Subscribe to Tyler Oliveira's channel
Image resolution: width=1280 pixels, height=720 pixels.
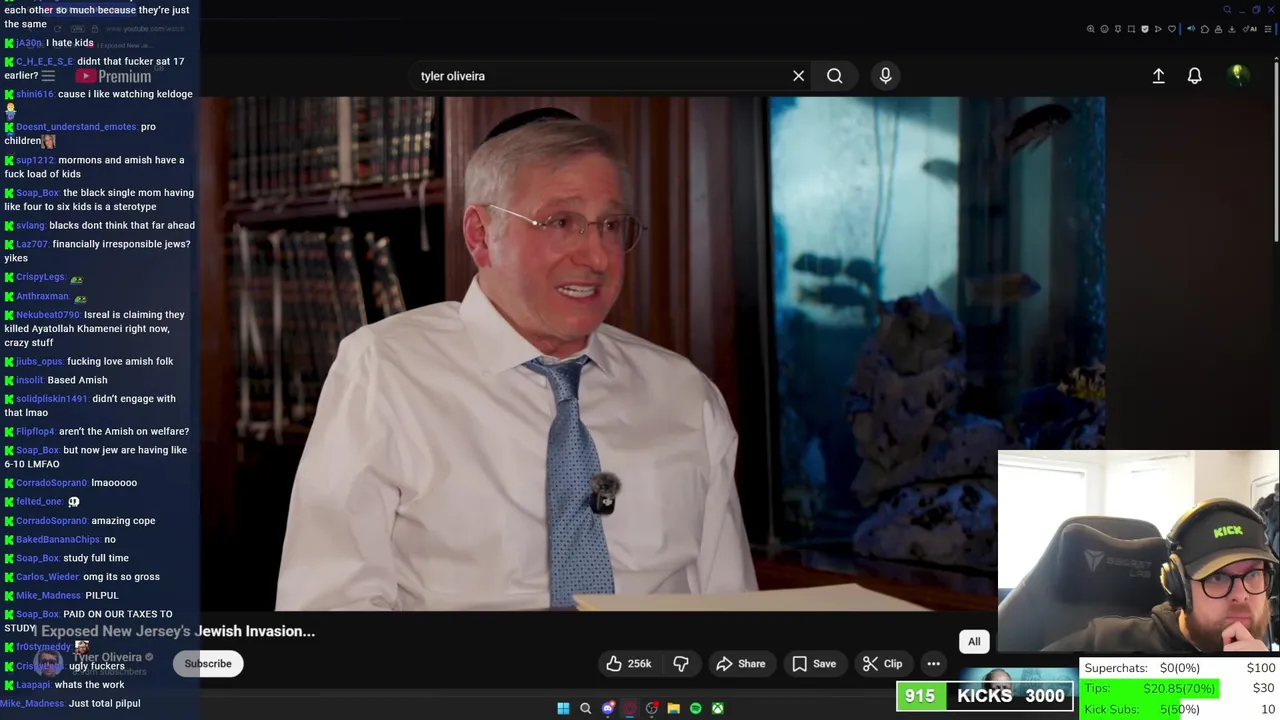[208, 664]
